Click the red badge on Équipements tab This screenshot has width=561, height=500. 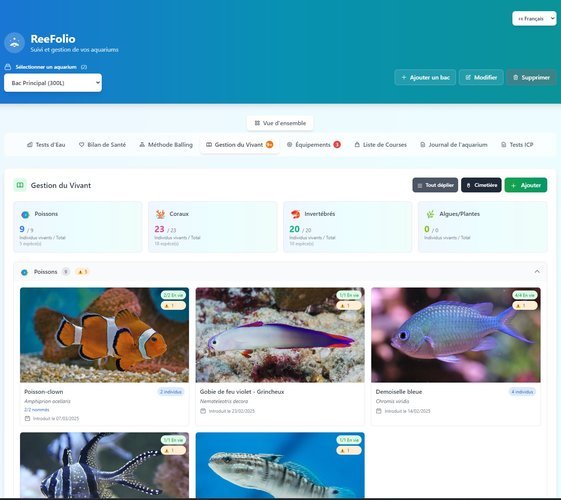(337, 144)
